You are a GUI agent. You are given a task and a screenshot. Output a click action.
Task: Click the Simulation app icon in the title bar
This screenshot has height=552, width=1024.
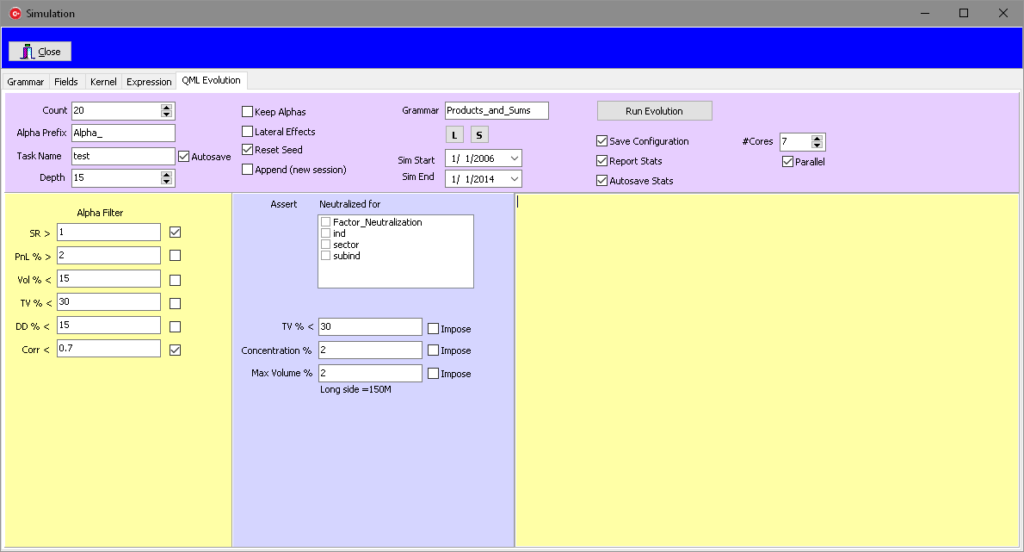point(15,13)
